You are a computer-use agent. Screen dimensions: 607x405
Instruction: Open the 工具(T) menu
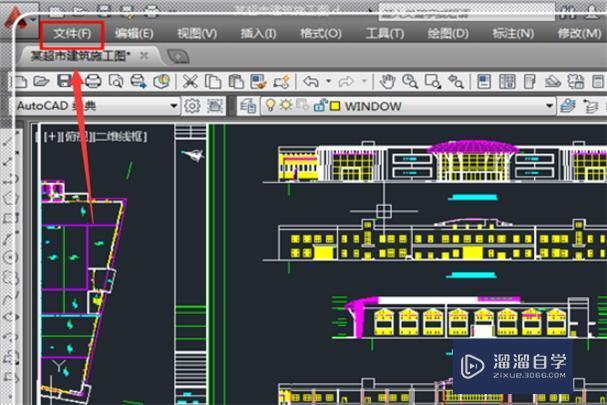385,34
